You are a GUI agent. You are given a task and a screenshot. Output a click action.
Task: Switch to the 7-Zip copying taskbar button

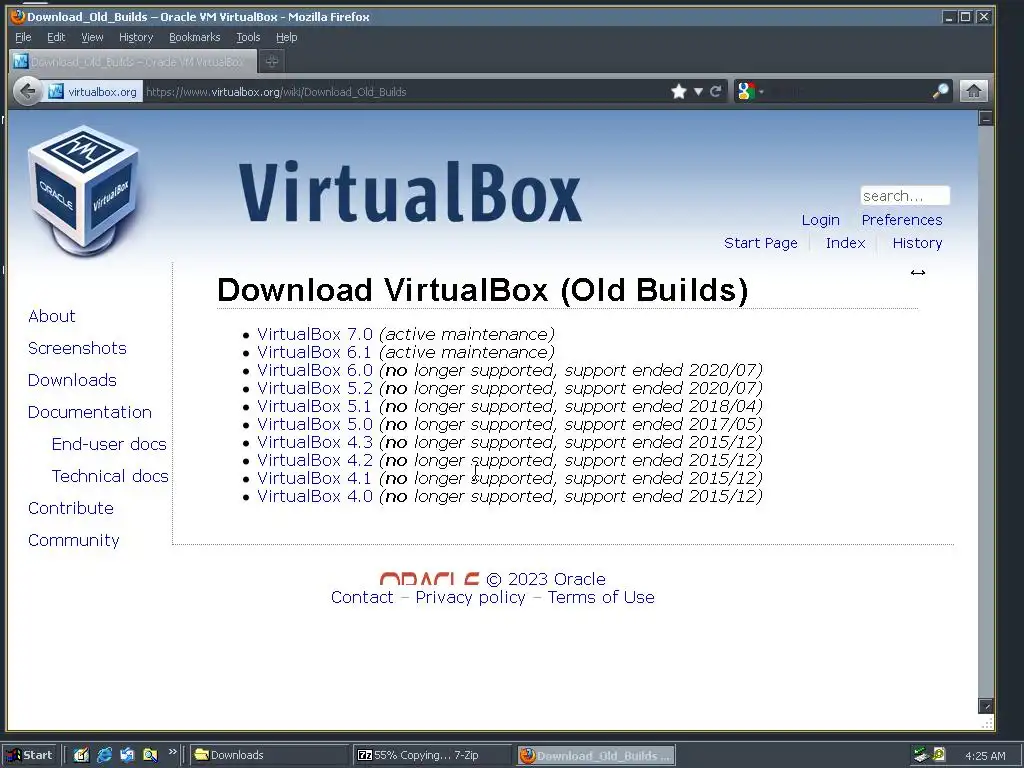coord(432,755)
